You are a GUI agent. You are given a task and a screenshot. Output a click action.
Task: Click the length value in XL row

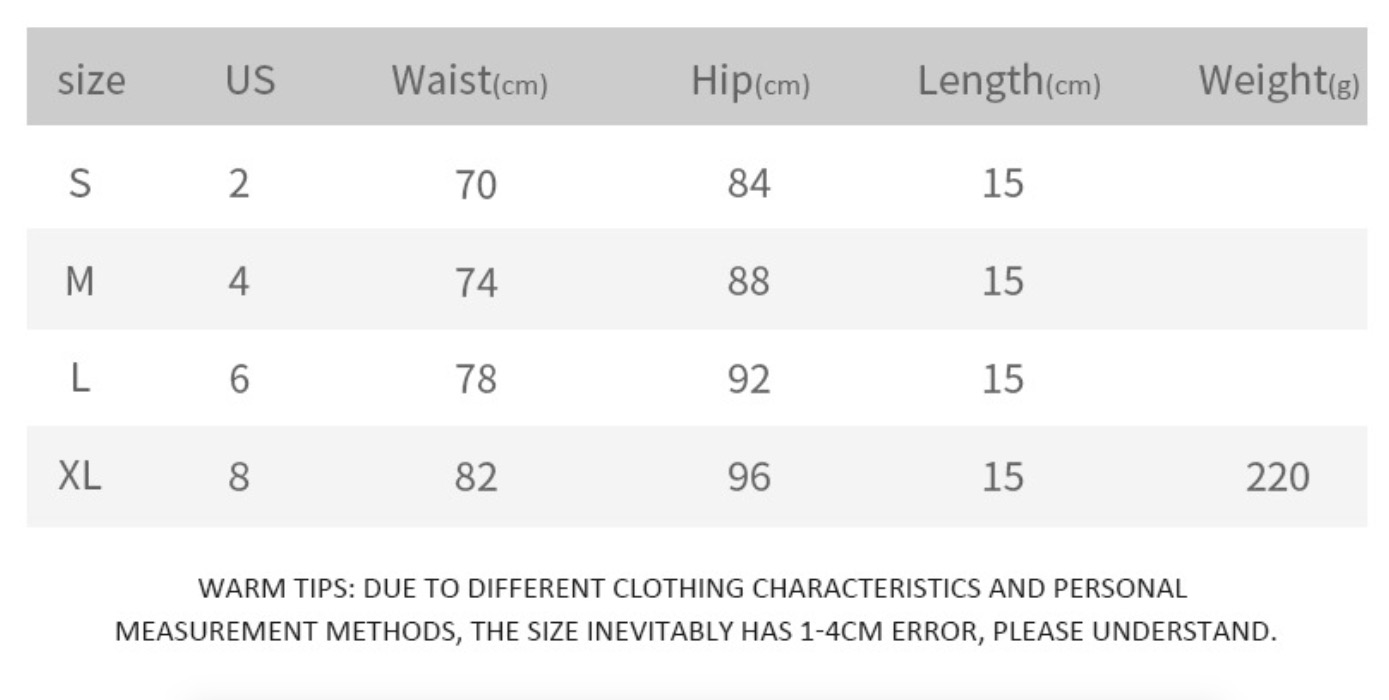(x=1003, y=478)
